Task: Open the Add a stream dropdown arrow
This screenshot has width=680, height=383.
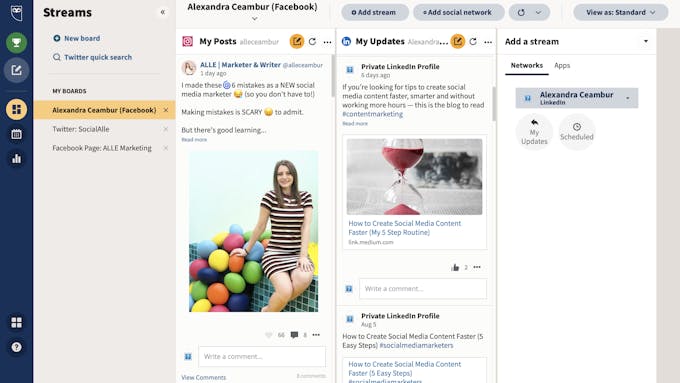Action: click(646, 42)
